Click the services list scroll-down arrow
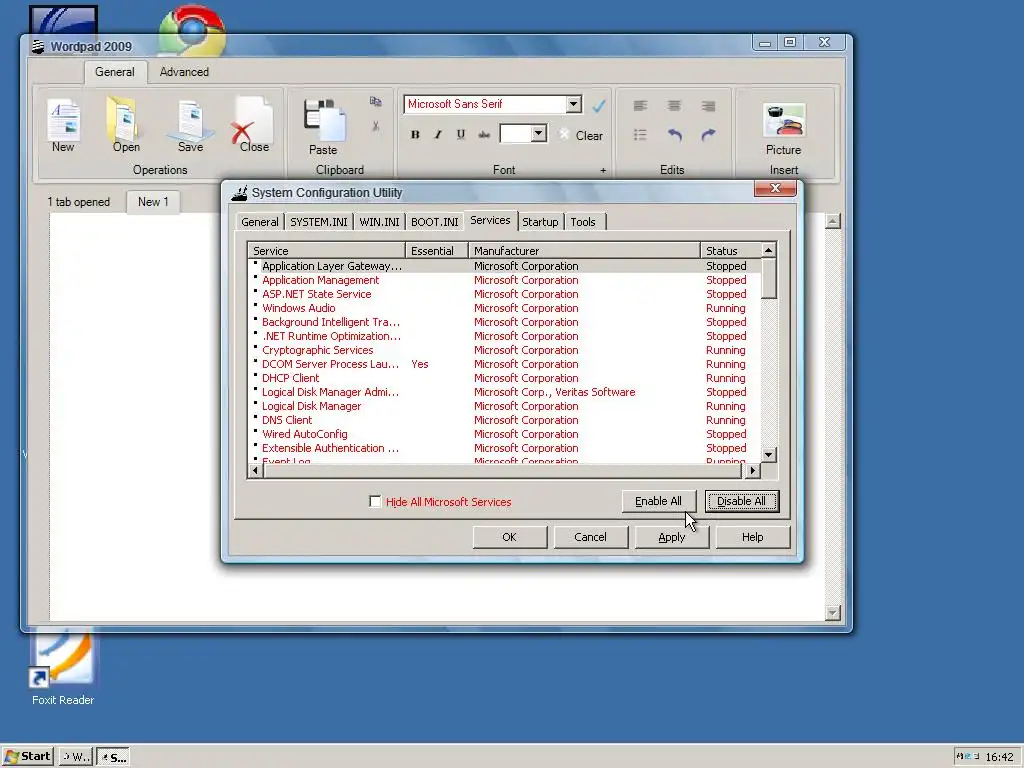1024x768 pixels. (x=769, y=455)
